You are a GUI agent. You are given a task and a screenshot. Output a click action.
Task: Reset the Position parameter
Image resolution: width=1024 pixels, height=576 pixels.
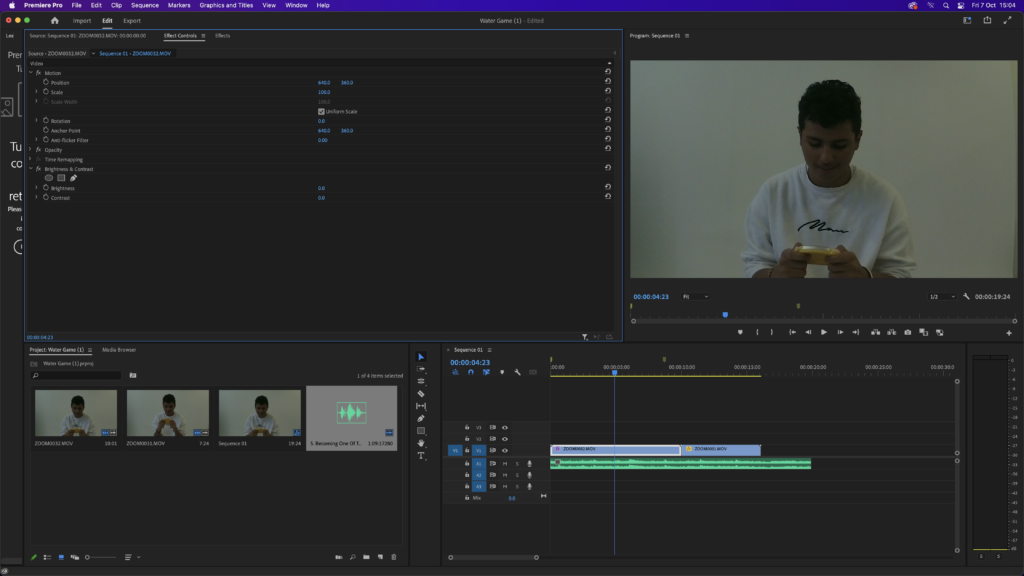pos(608,82)
